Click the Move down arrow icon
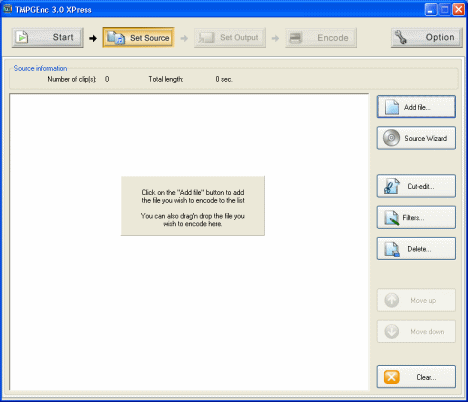The image size is (468, 402). point(392,331)
